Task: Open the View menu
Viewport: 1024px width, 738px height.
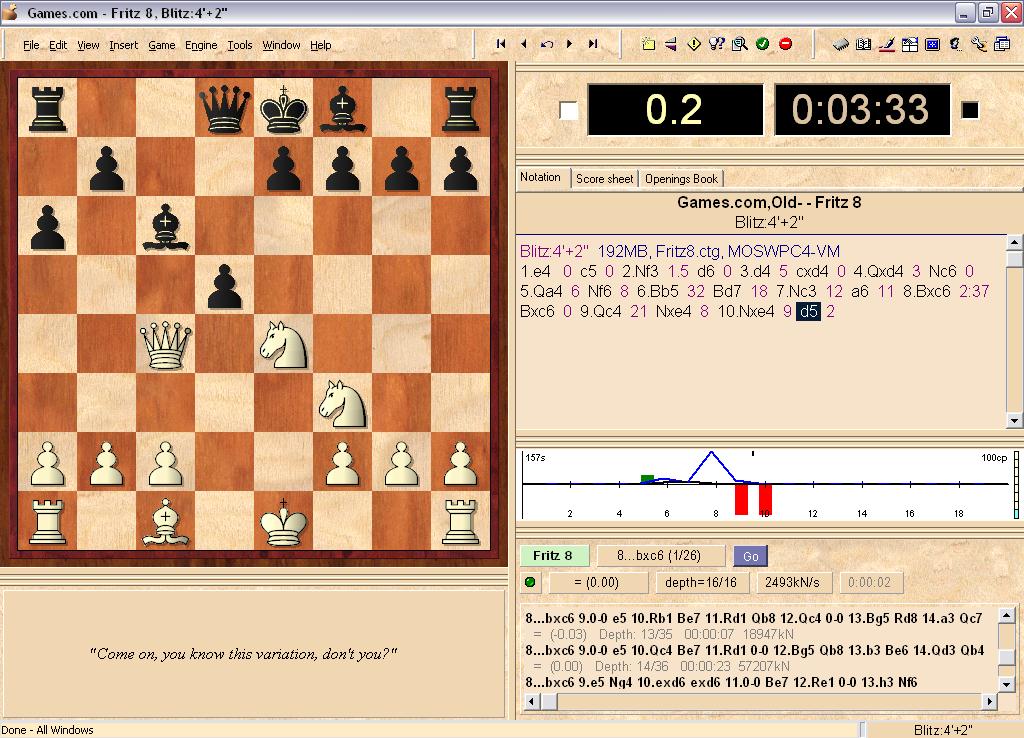Action: (x=88, y=45)
